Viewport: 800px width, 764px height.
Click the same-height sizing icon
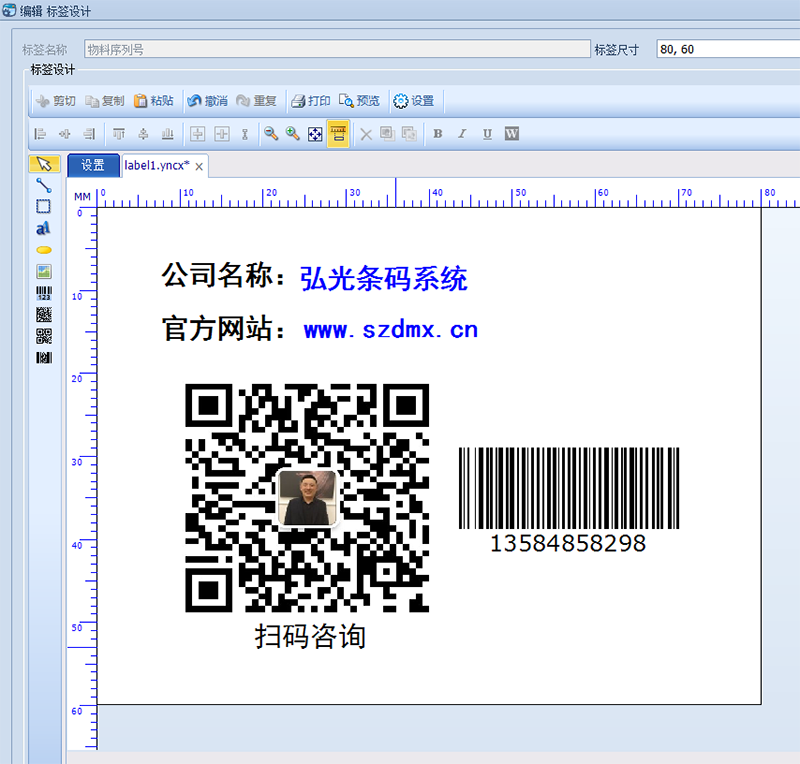pos(222,134)
